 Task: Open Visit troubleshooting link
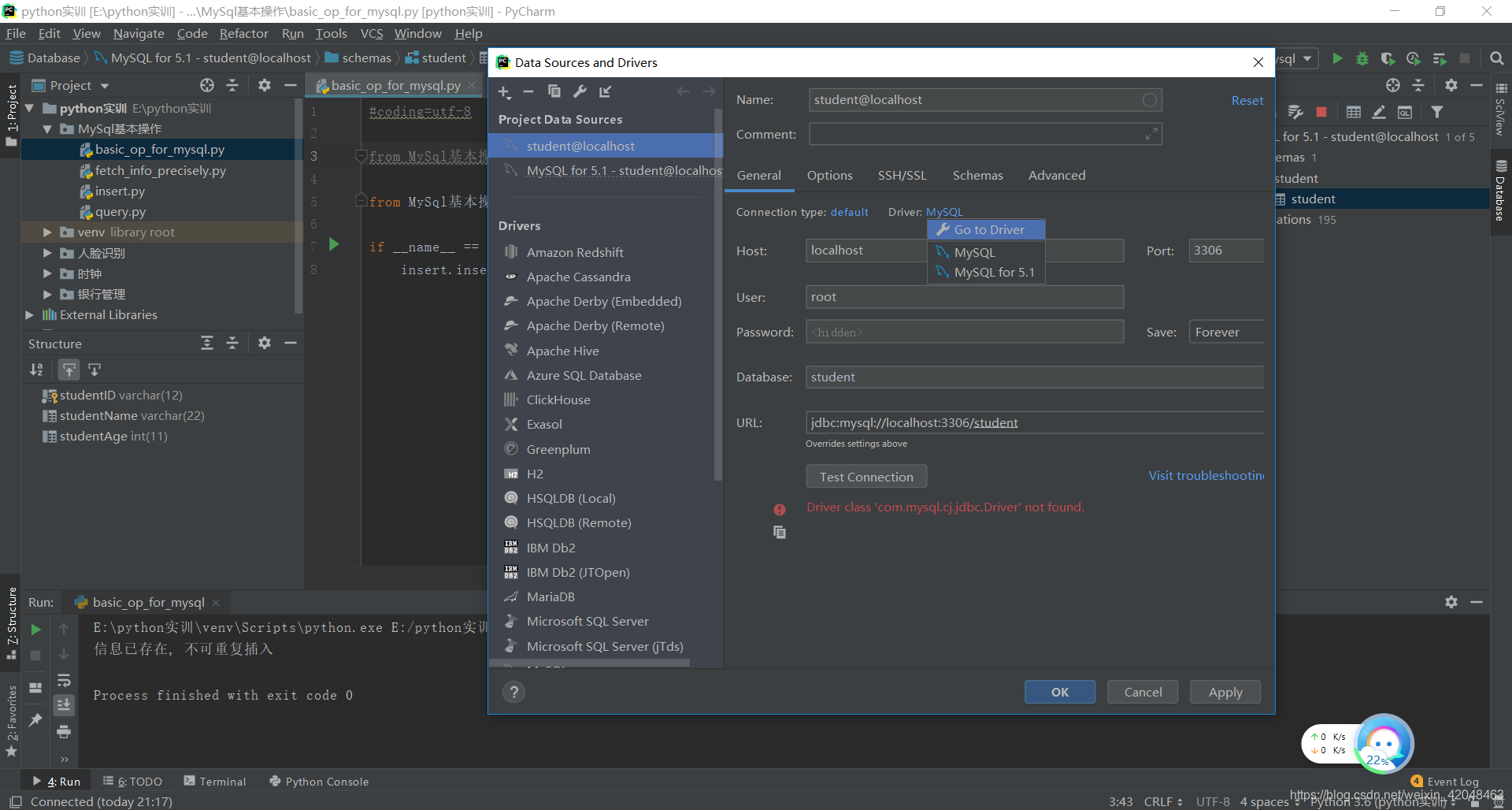1206,476
